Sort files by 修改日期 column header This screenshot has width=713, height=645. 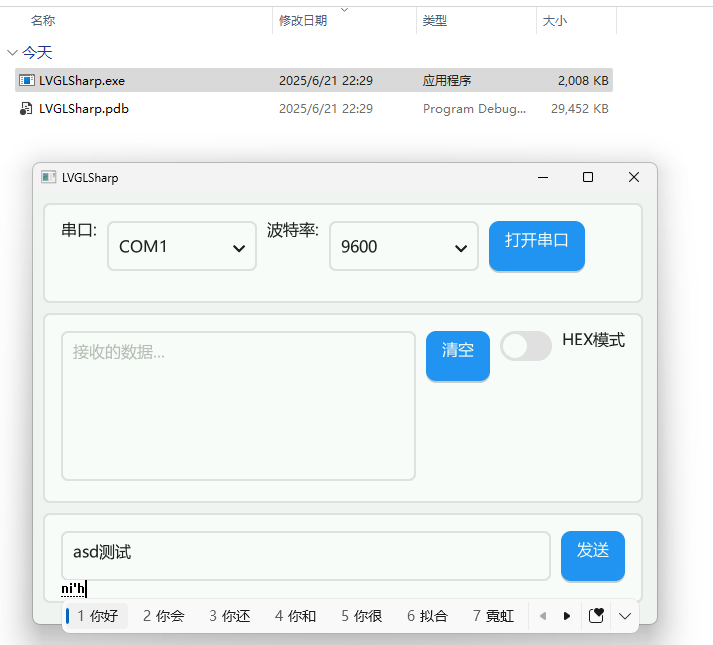303,20
